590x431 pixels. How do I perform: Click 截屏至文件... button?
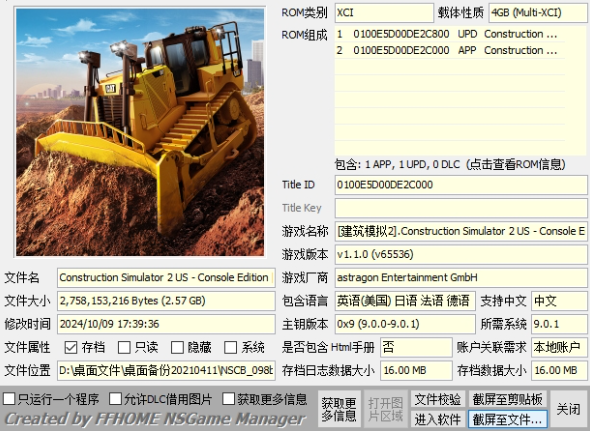point(507,419)
